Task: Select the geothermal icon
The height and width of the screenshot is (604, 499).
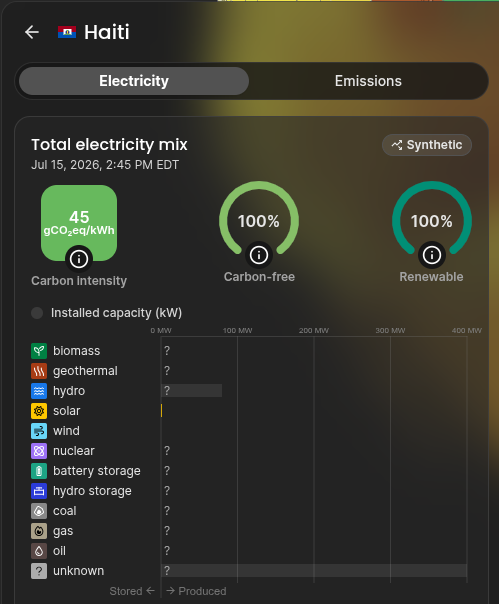Action: tap(39, 371)
